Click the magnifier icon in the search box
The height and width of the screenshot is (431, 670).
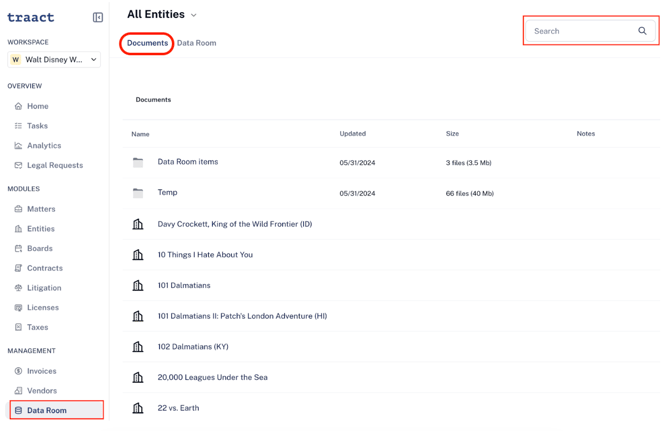tap(642, 31)
